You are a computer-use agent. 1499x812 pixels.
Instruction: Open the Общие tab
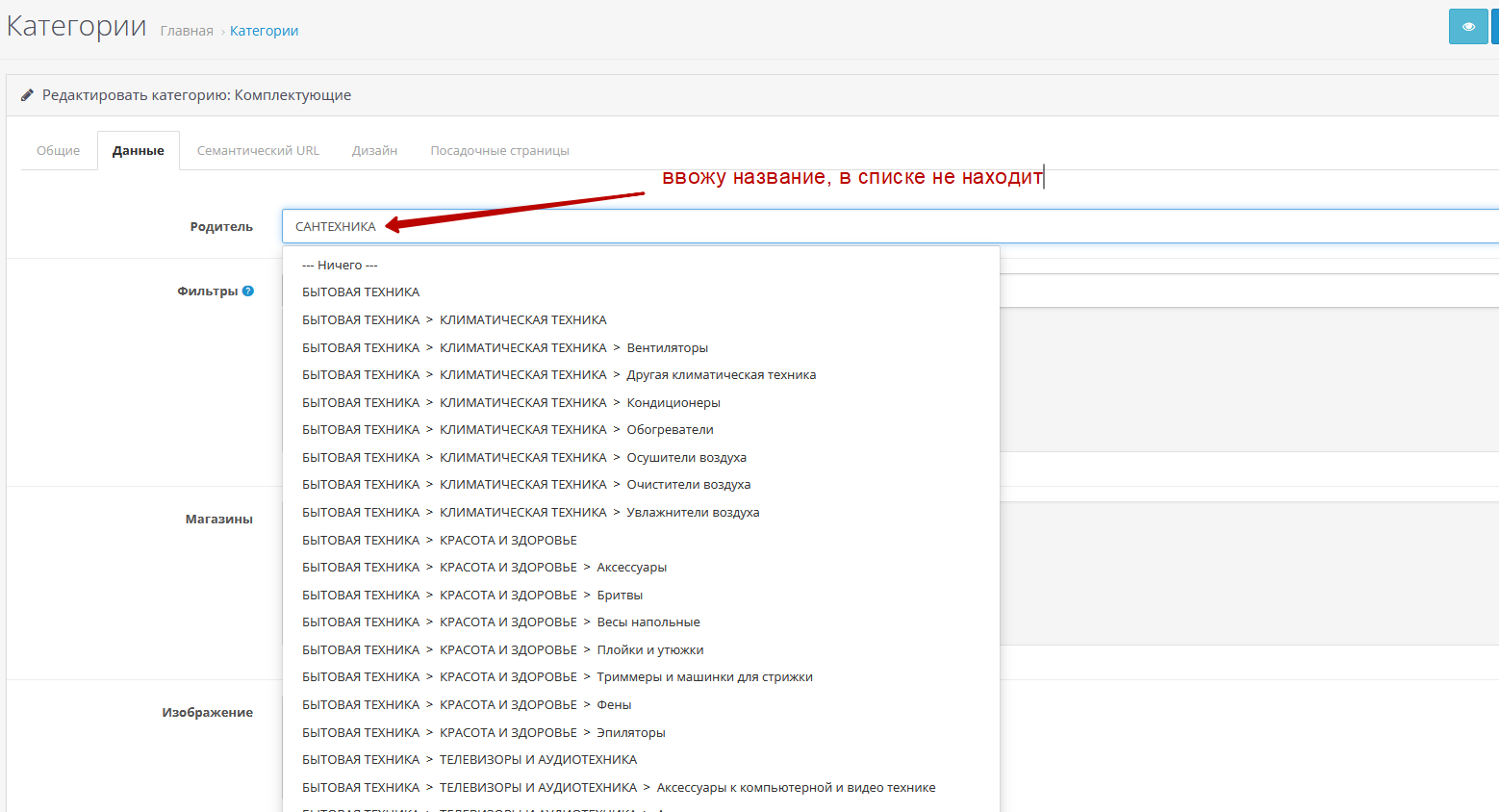tap(59, 151)
